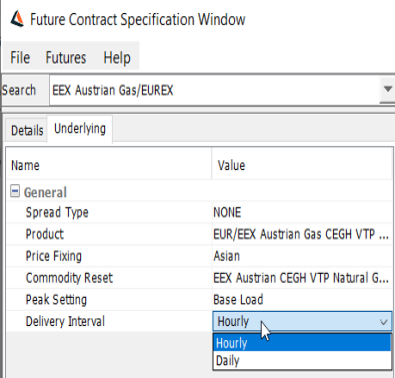Viewport: 395px width, 378px height.
Task: Switch to the Details tab
Action: [x=27, y=130]
